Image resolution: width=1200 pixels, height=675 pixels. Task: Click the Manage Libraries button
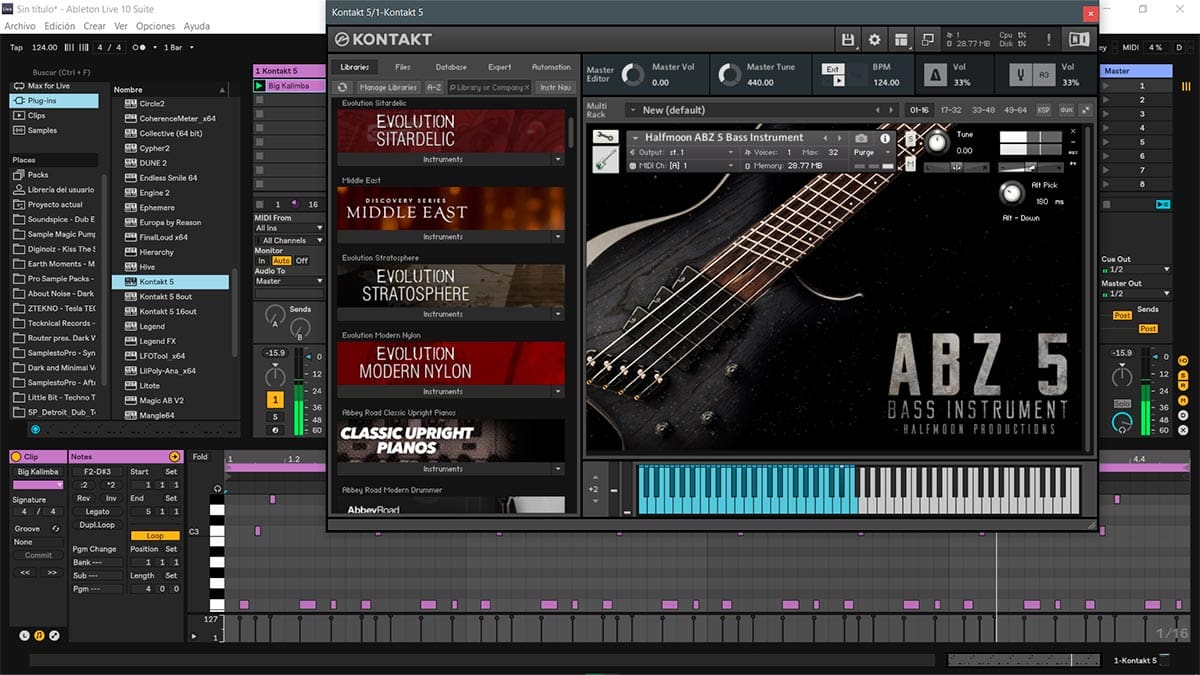tap(388, 87)
